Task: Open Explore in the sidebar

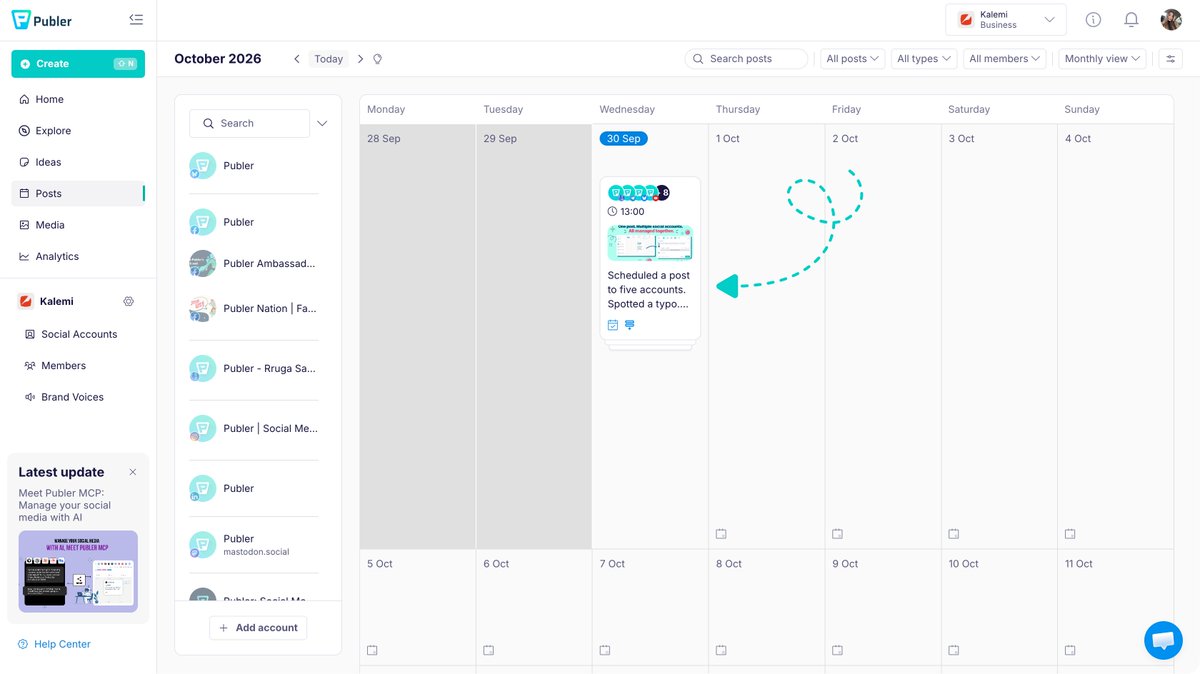Action: click(x=78, y=131)
